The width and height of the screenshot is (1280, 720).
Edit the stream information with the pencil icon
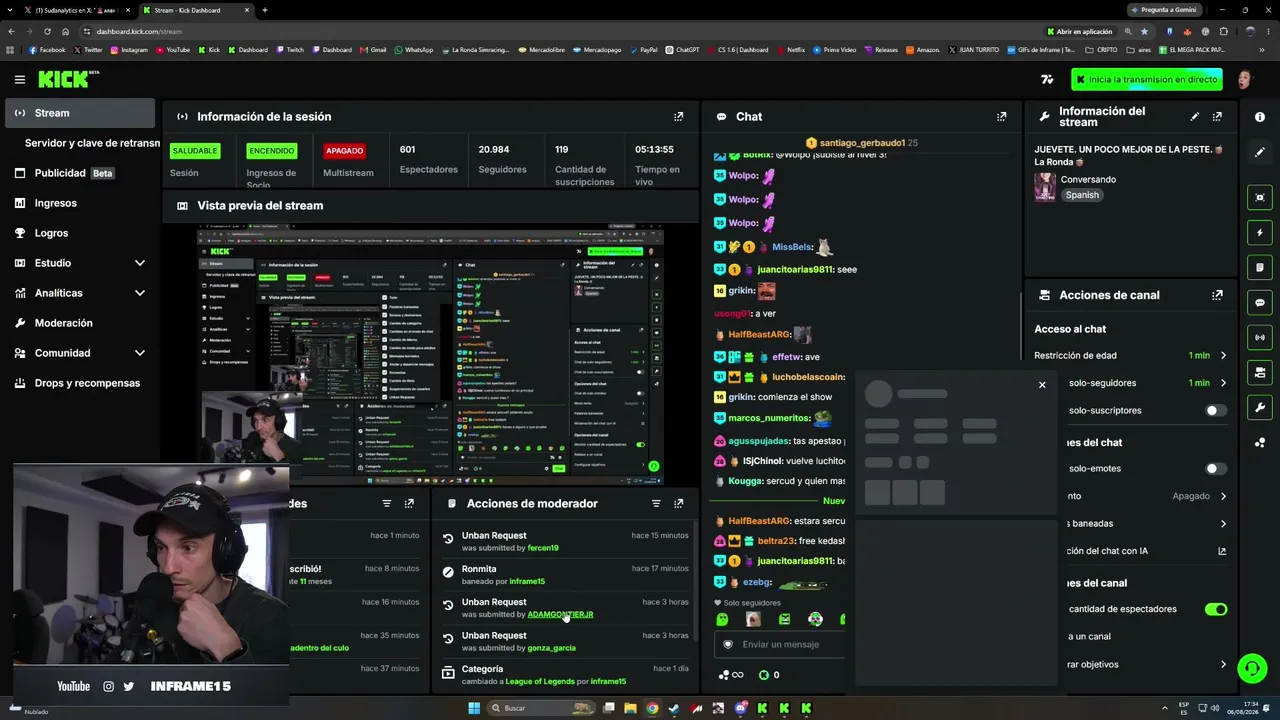pos(1194,116)
